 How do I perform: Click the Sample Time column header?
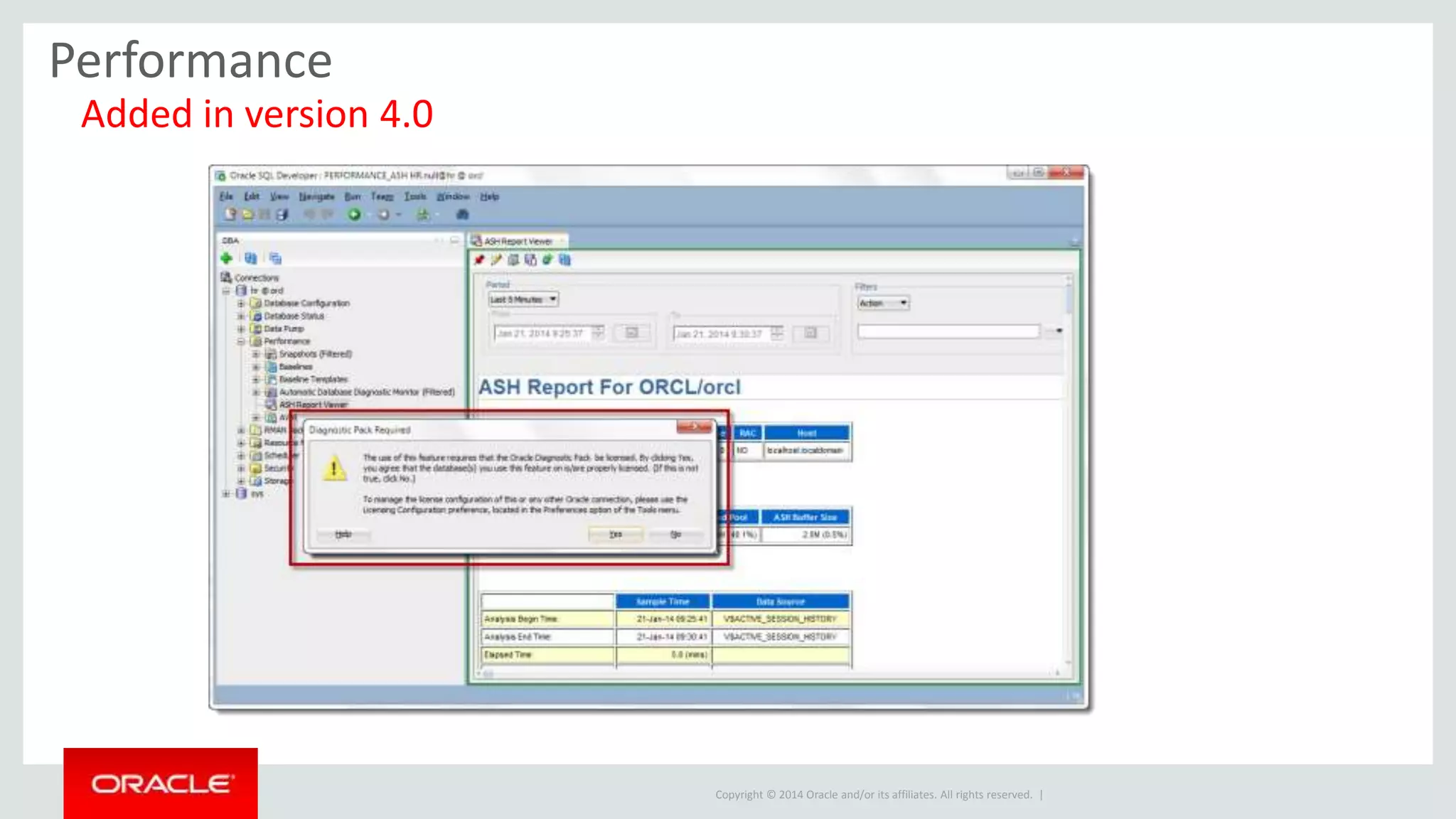click(x=663, y=601)
